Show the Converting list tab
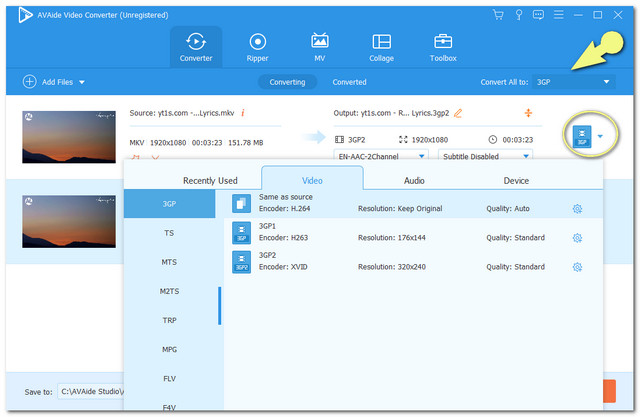The image size is (640, 417). click(287, 82)
